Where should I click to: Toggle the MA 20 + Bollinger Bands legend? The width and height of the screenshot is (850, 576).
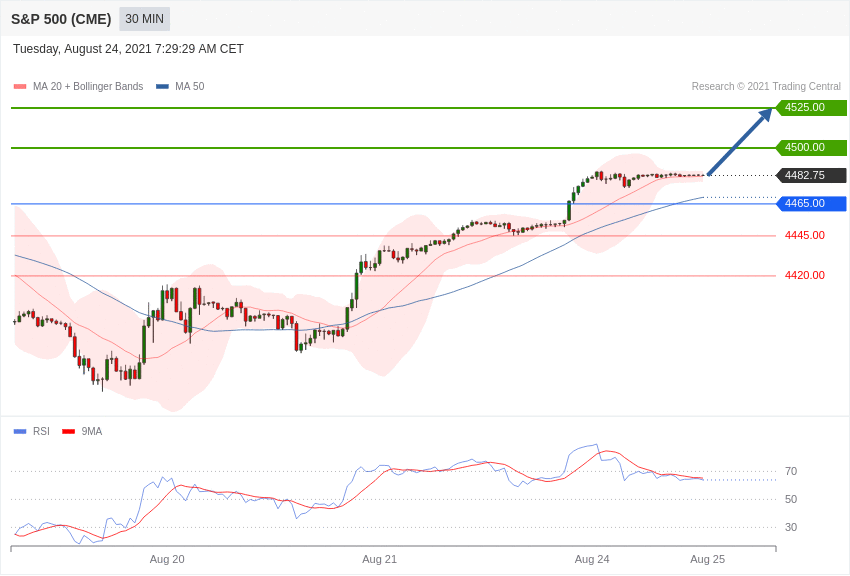click(87, 87)
